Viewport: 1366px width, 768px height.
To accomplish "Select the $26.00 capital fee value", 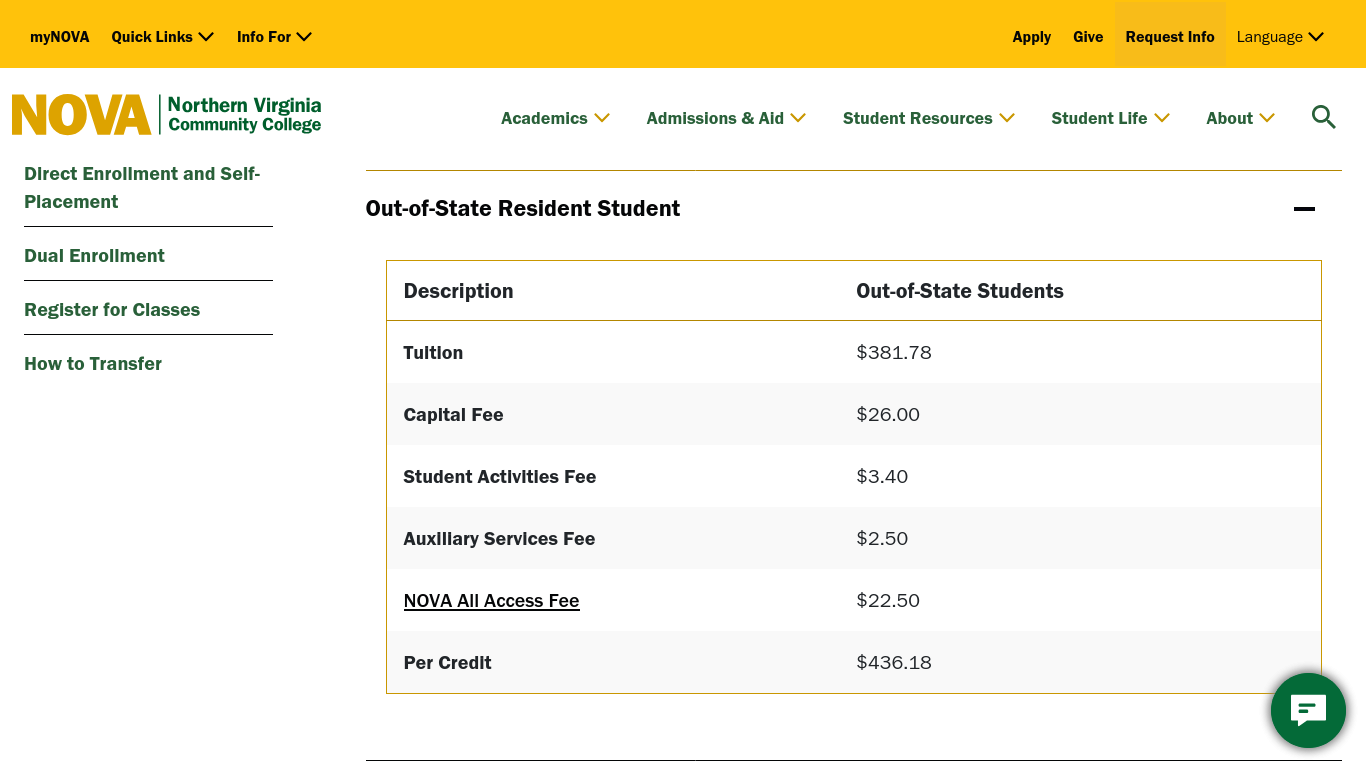I will coord(888,415).
